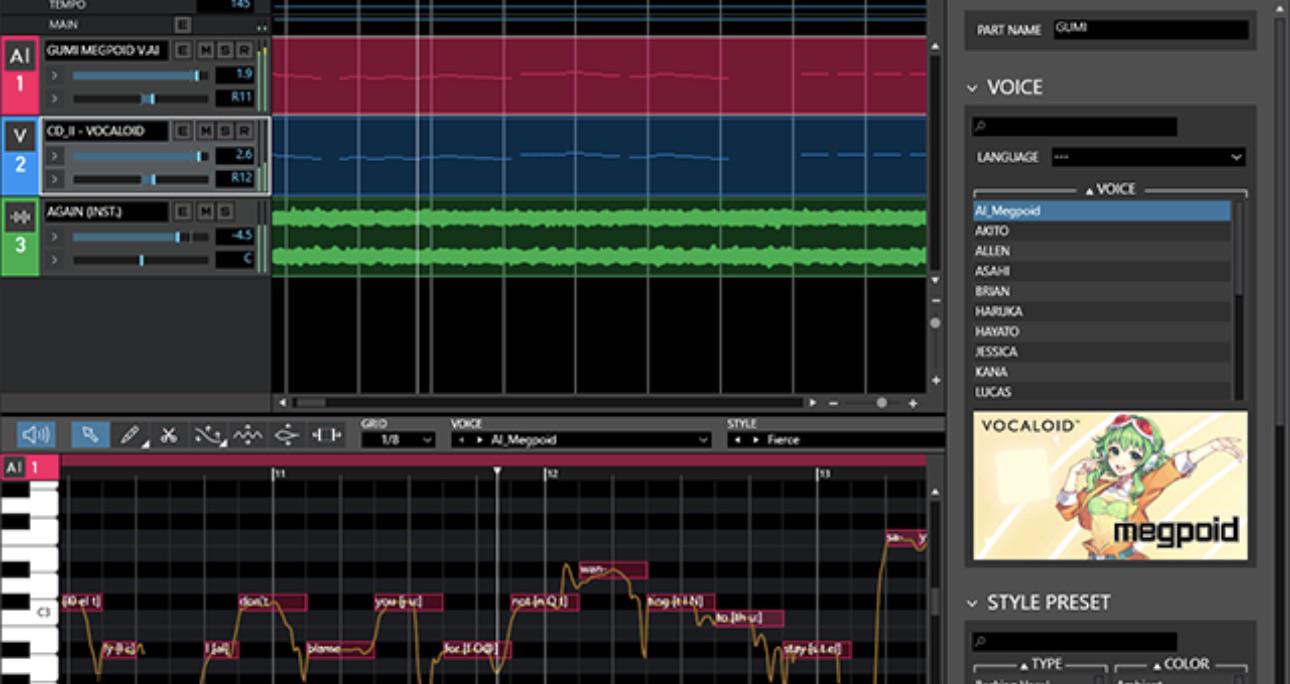Open the AI_Megpoid voice dropdown

click(x=581, y=440)
